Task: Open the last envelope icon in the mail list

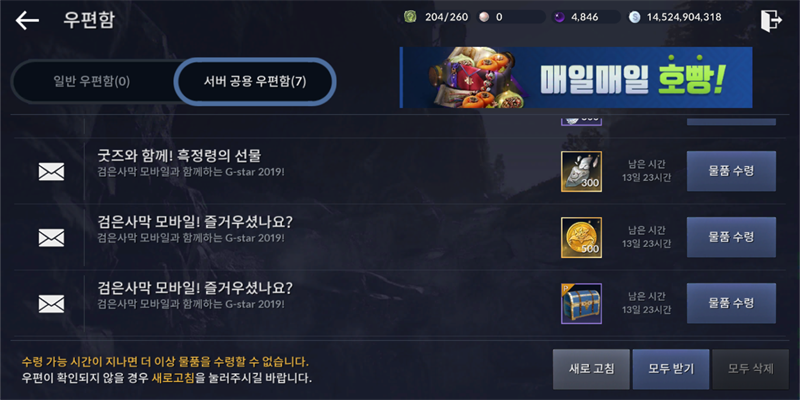Action: click(52, 304)
